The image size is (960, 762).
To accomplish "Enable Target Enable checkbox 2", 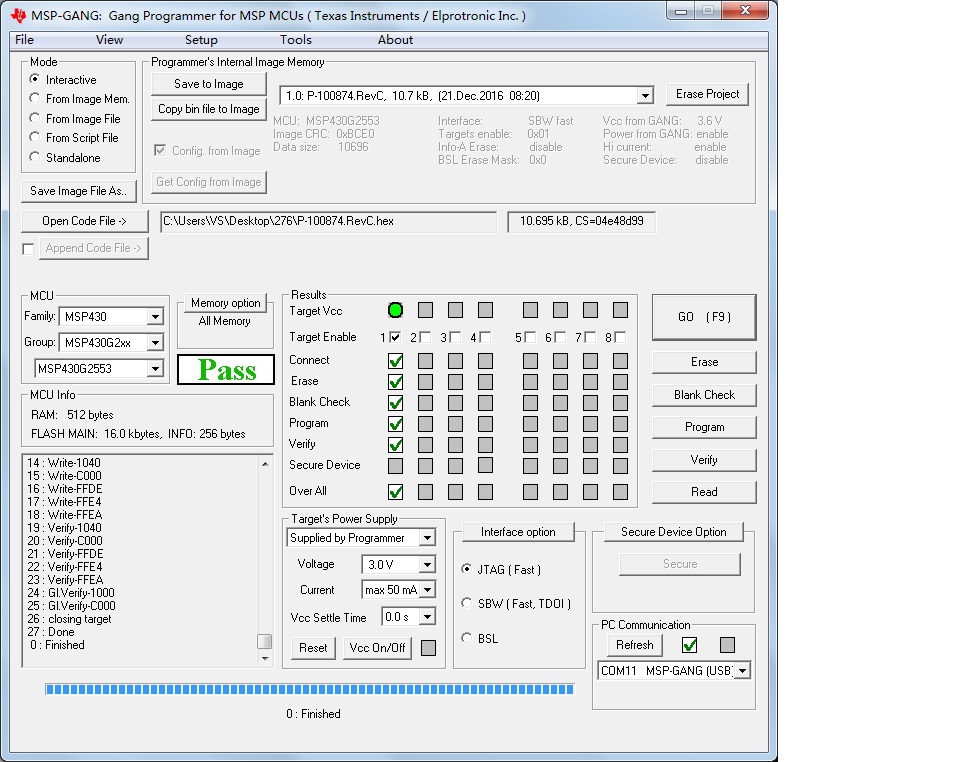I will [x=425, y=337].
